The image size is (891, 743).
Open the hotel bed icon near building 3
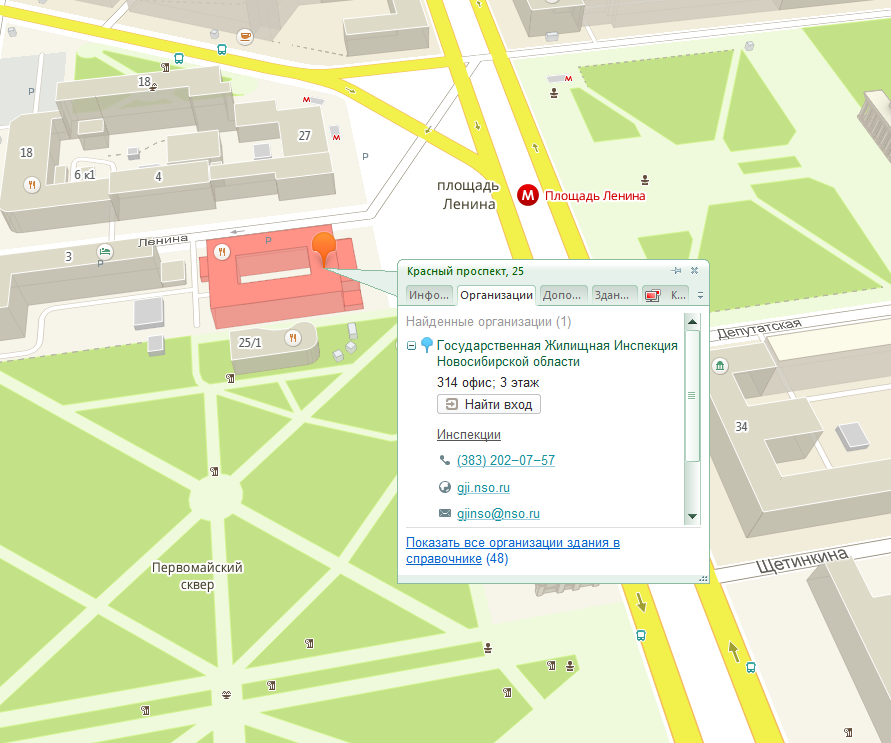tap(105, 251)
